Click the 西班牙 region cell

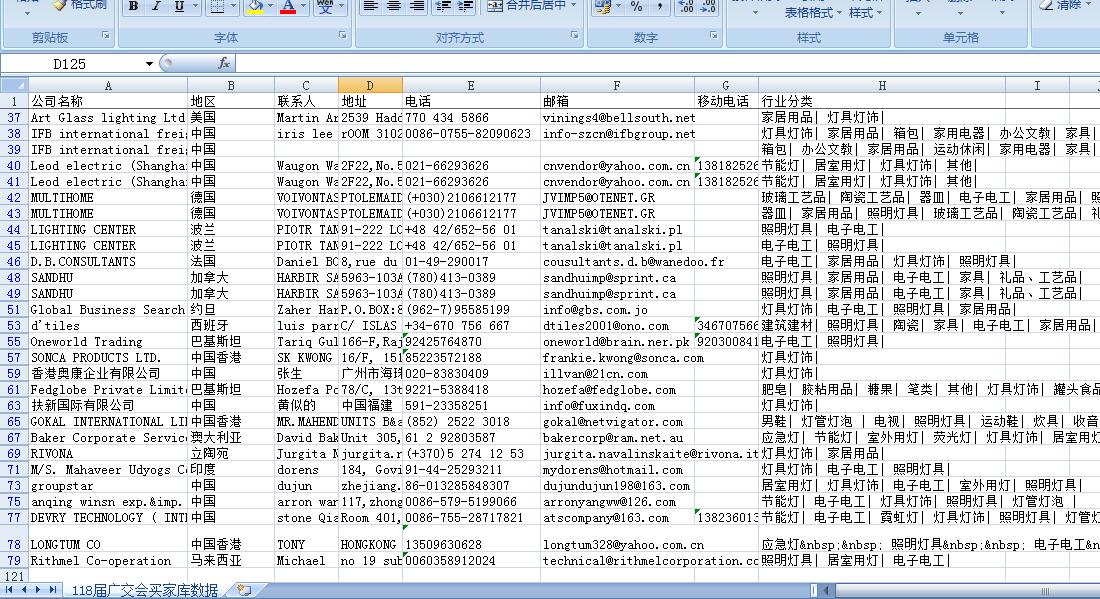tap(231, 325)
